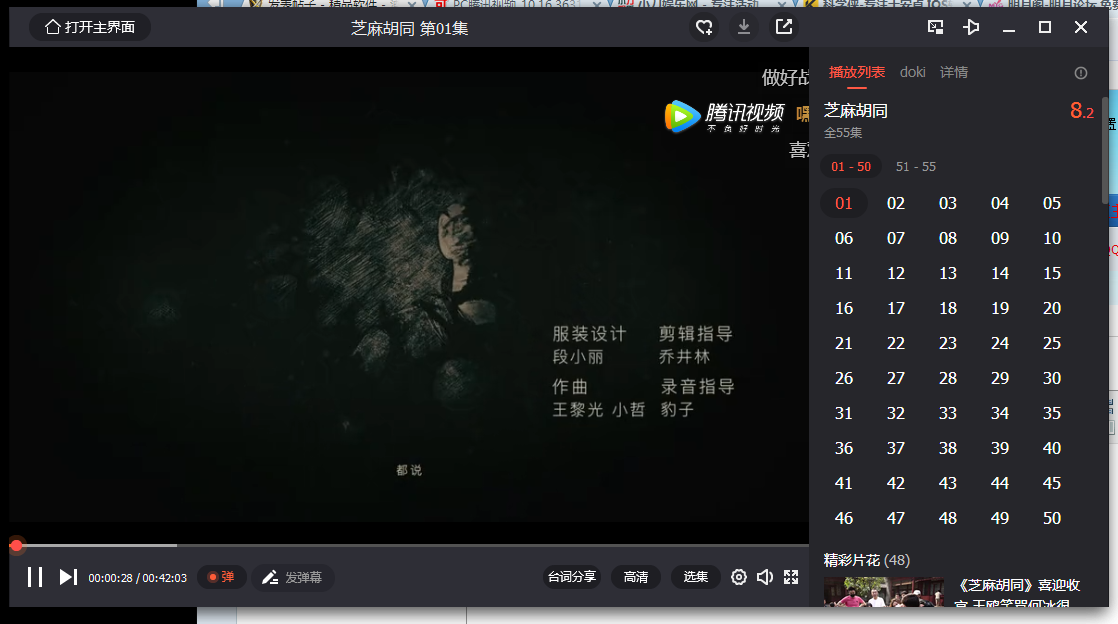The height and width of the screenshot is (624, 1118).
Task: Open the 精彩片花 clip thumbnail
Action: point(883,592)
